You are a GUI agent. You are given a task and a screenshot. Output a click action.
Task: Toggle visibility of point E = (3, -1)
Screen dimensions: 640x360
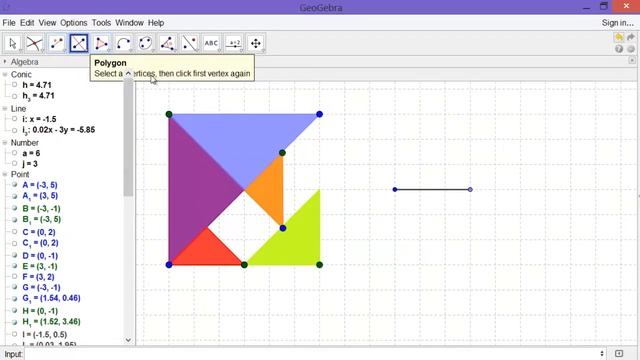[x=15, y=266]
